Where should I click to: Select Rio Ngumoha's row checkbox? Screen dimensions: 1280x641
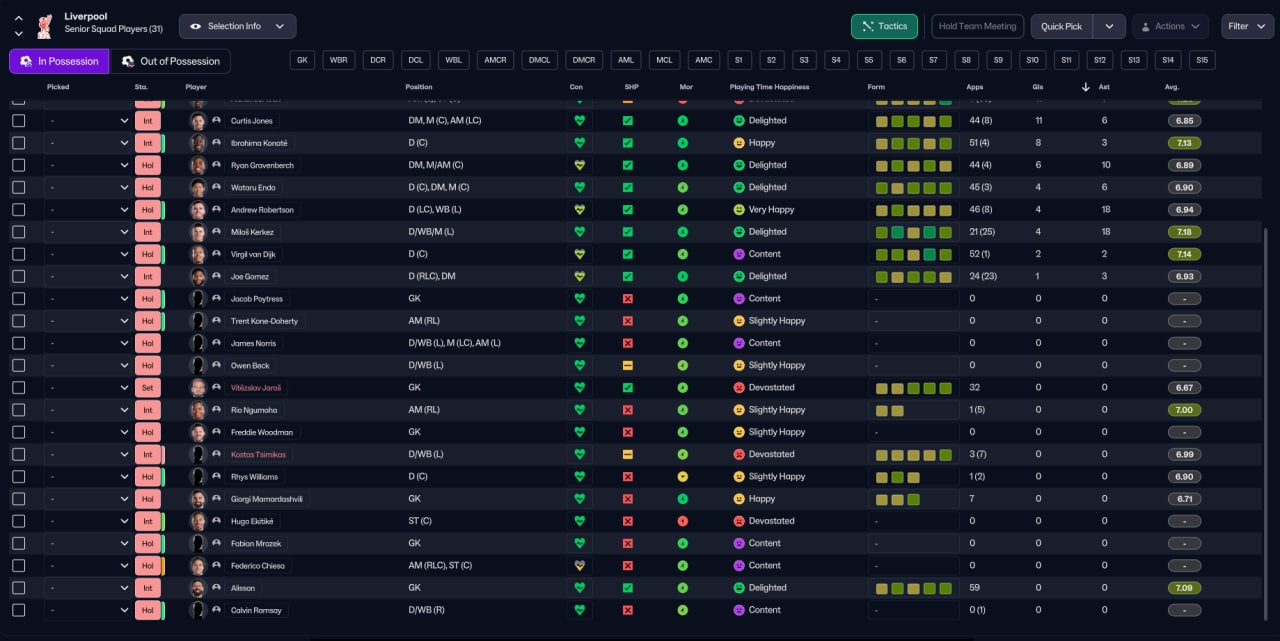pos(18,410)
